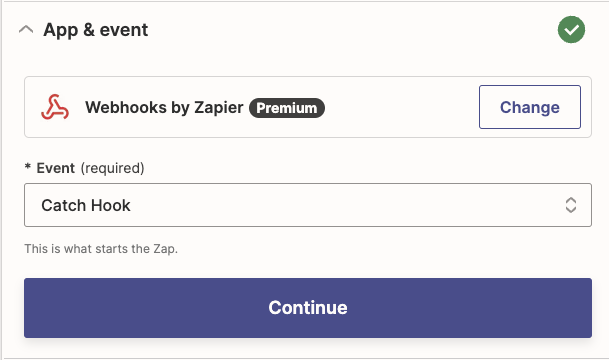The image size is (609, 360).
Task: Click the Catch Hook text value
Action: pyautogui.click(x=86, y=205)
